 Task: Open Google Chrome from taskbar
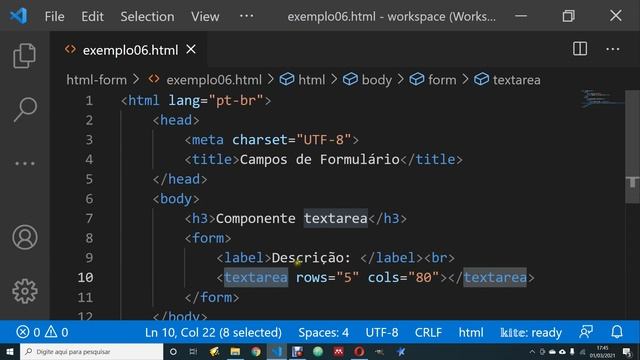tap(256, 351)
